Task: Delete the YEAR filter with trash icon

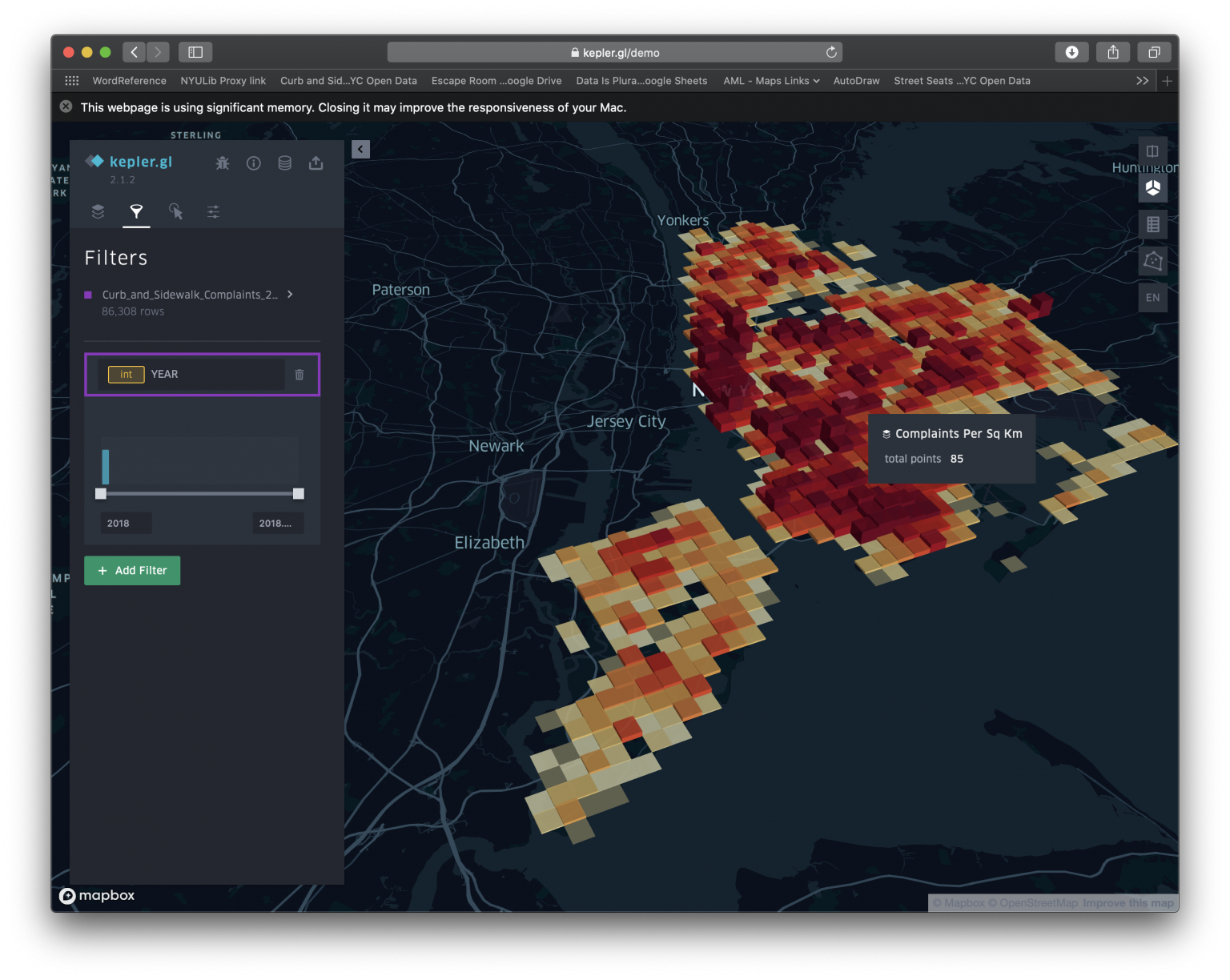Action: coord(299,374)
